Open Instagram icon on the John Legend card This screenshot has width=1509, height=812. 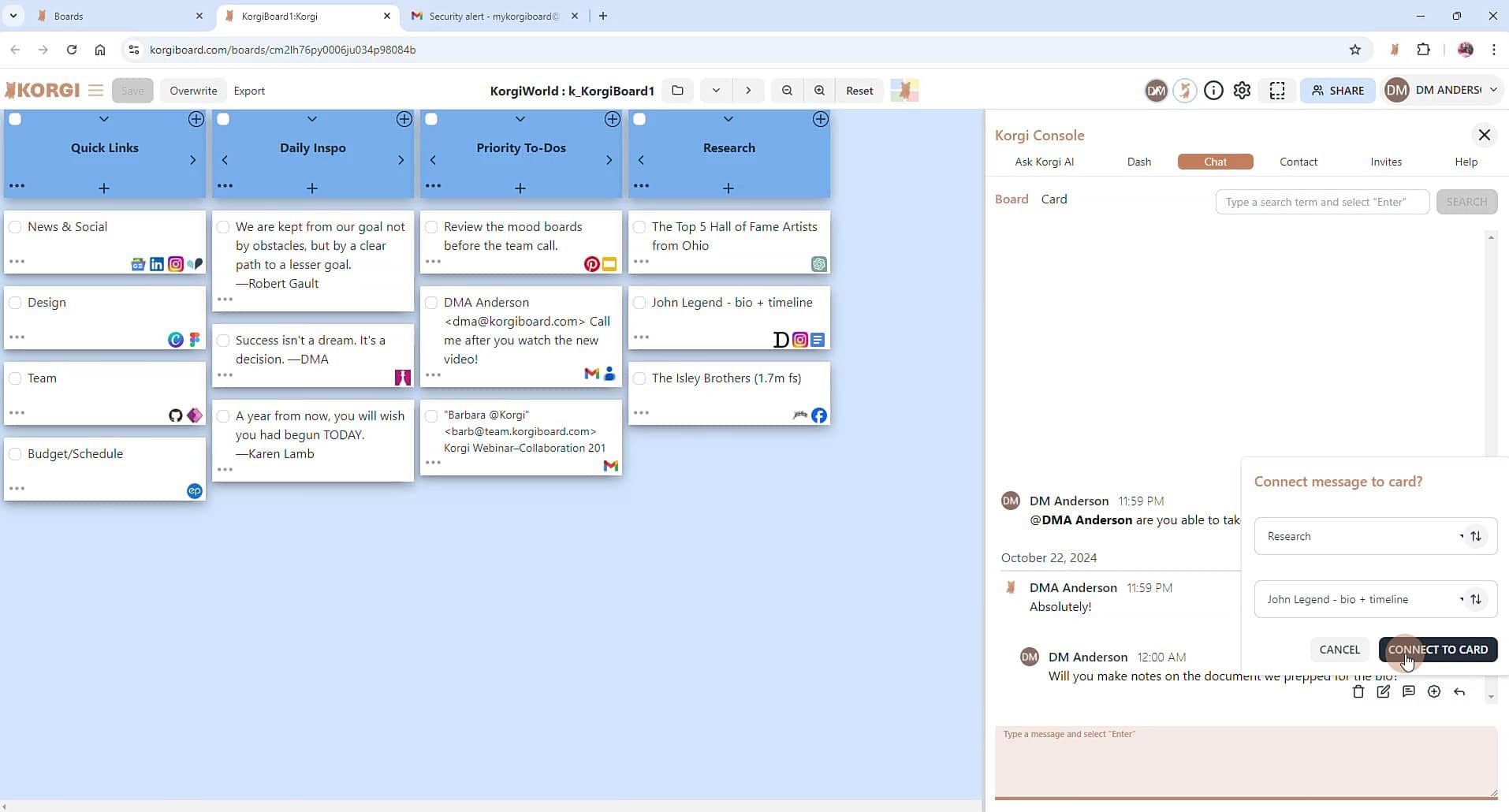click(x=799, y=340)
